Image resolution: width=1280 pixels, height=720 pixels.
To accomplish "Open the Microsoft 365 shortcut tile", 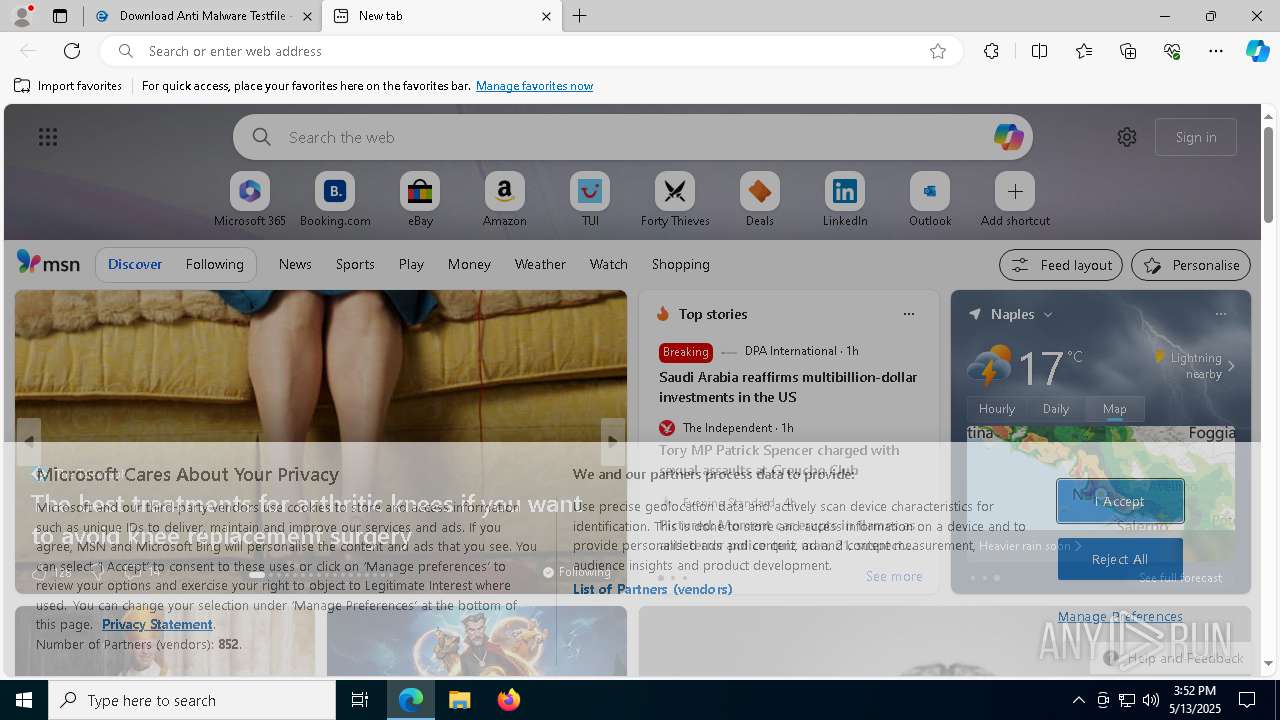I will point(250,200).
